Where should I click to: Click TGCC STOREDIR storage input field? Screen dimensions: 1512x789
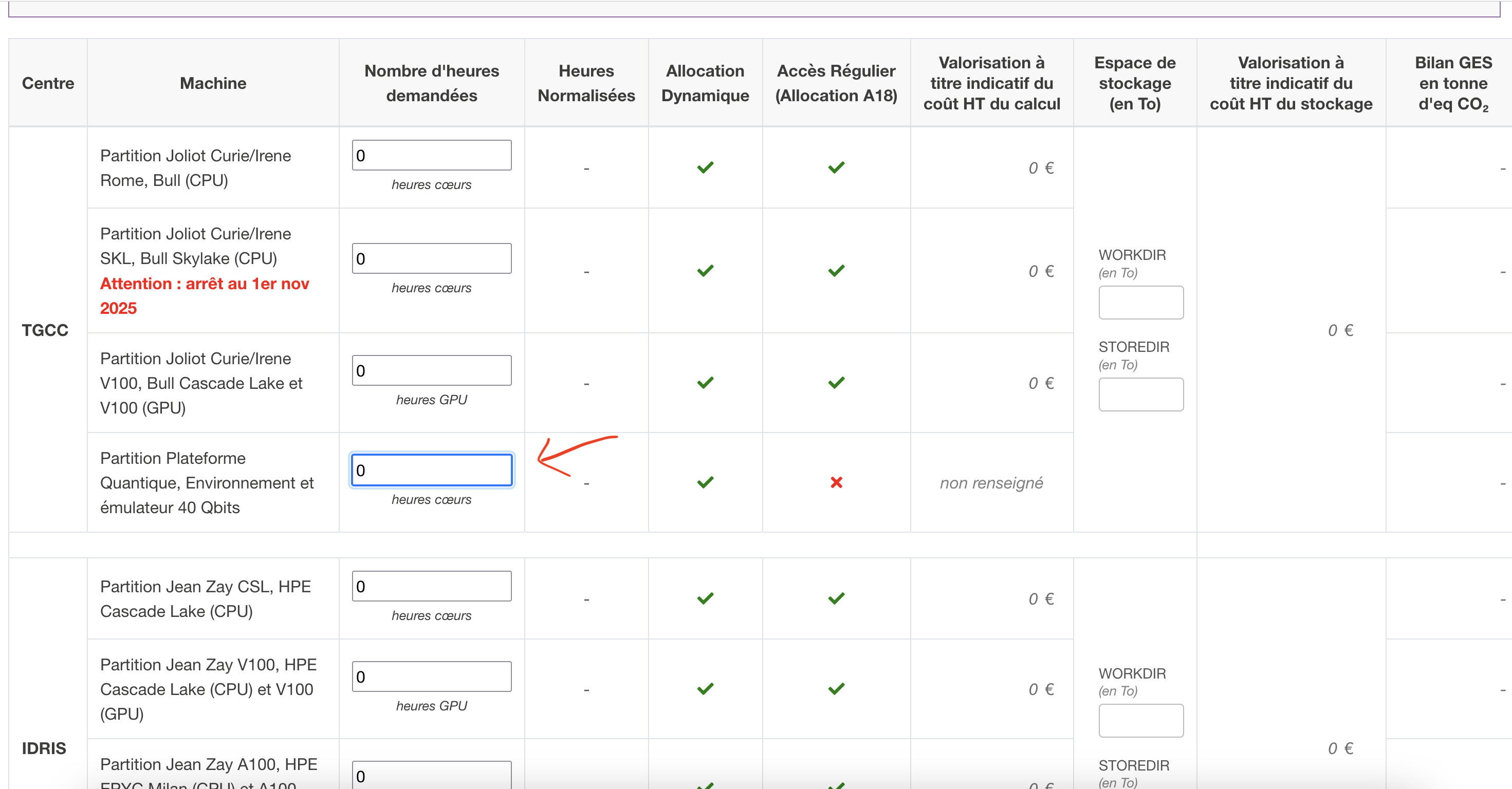(1140, 395)
